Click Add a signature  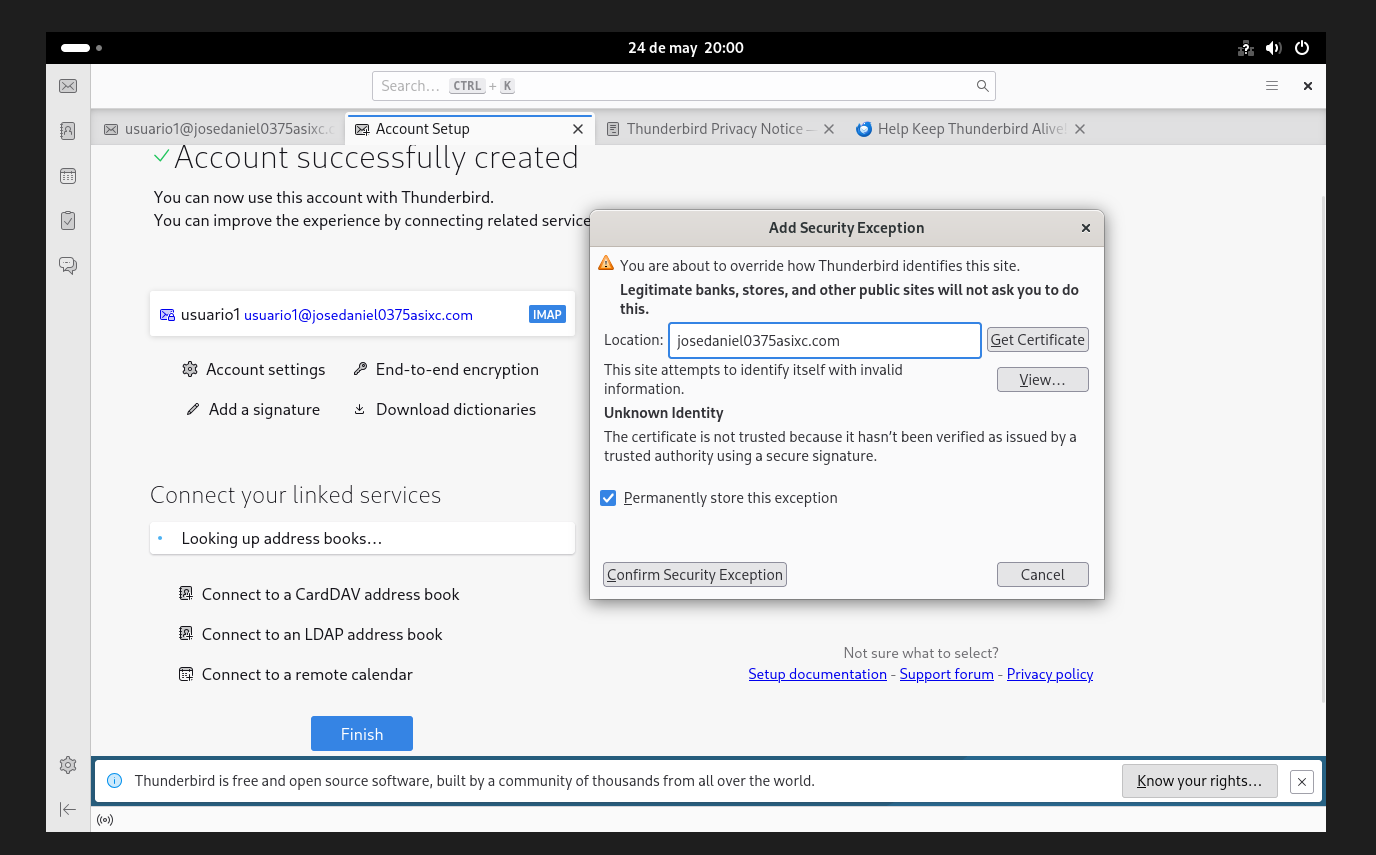(253, 410)
